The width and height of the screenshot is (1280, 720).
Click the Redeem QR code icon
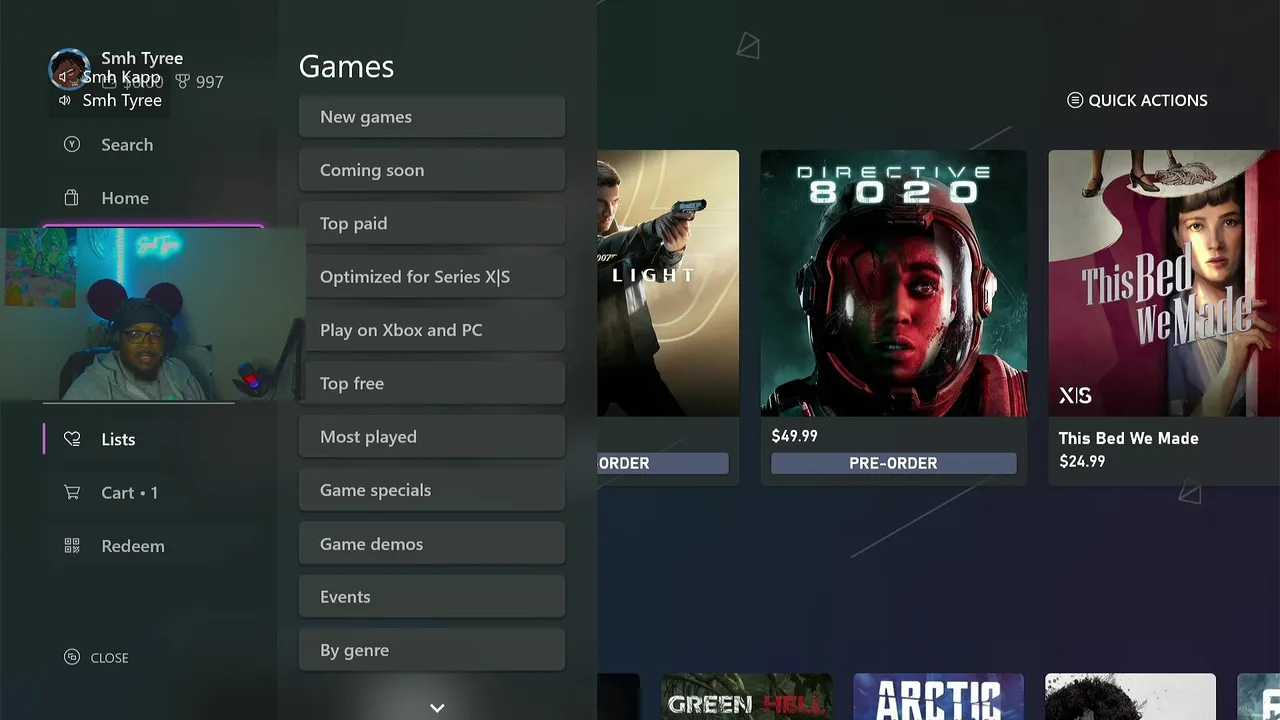pos(72,545)
